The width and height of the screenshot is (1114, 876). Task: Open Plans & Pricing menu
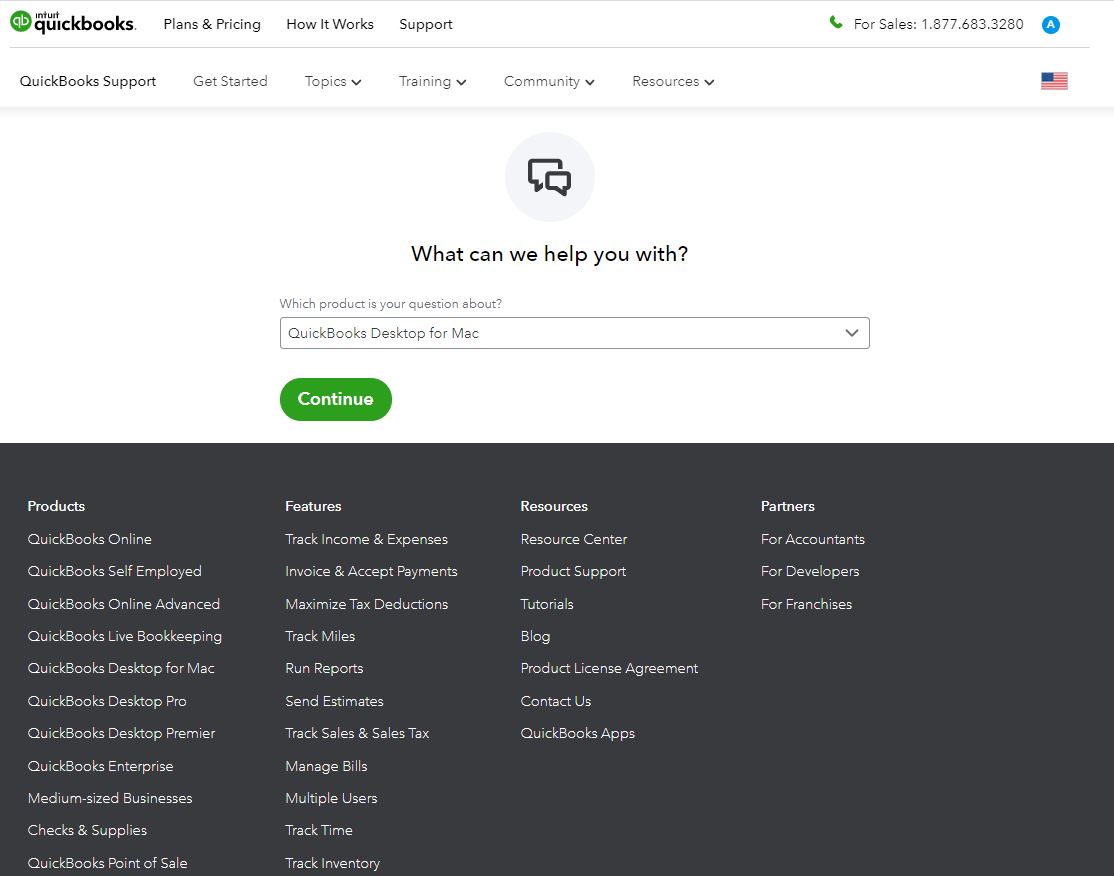pos(212,24)
